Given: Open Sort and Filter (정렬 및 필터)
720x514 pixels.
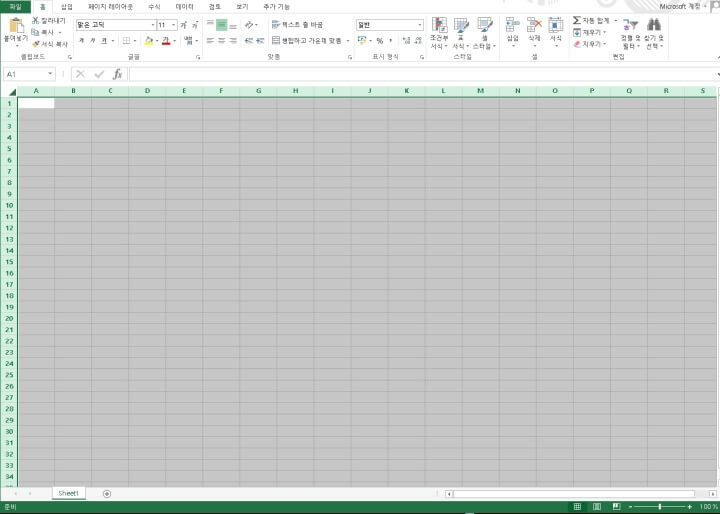Looking at the screenshot, I should pyautogui.click(x=630, y=33).
